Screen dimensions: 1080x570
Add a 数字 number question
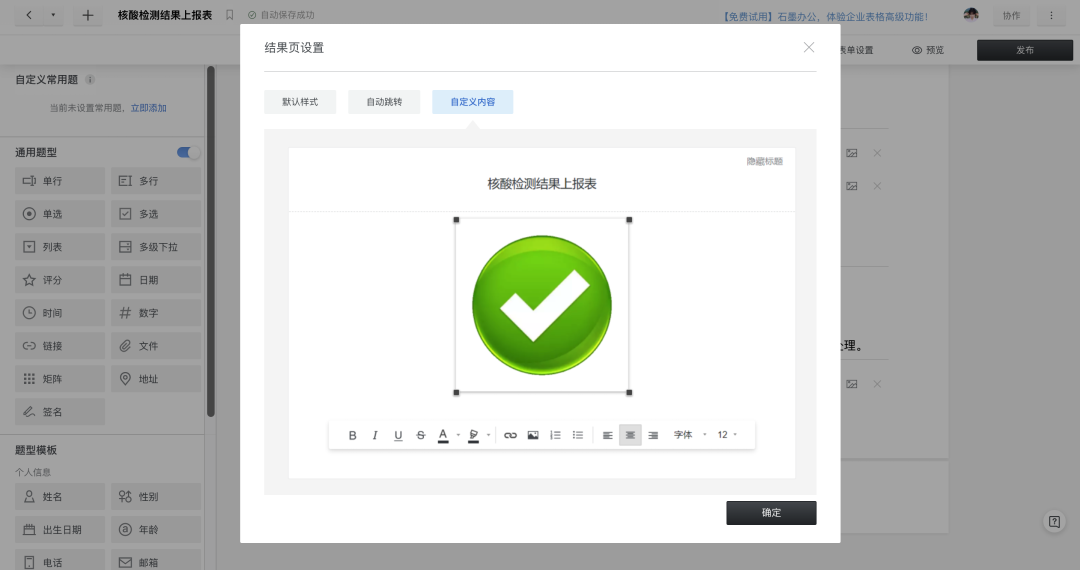pyautogui.click(x=156, y=313)
